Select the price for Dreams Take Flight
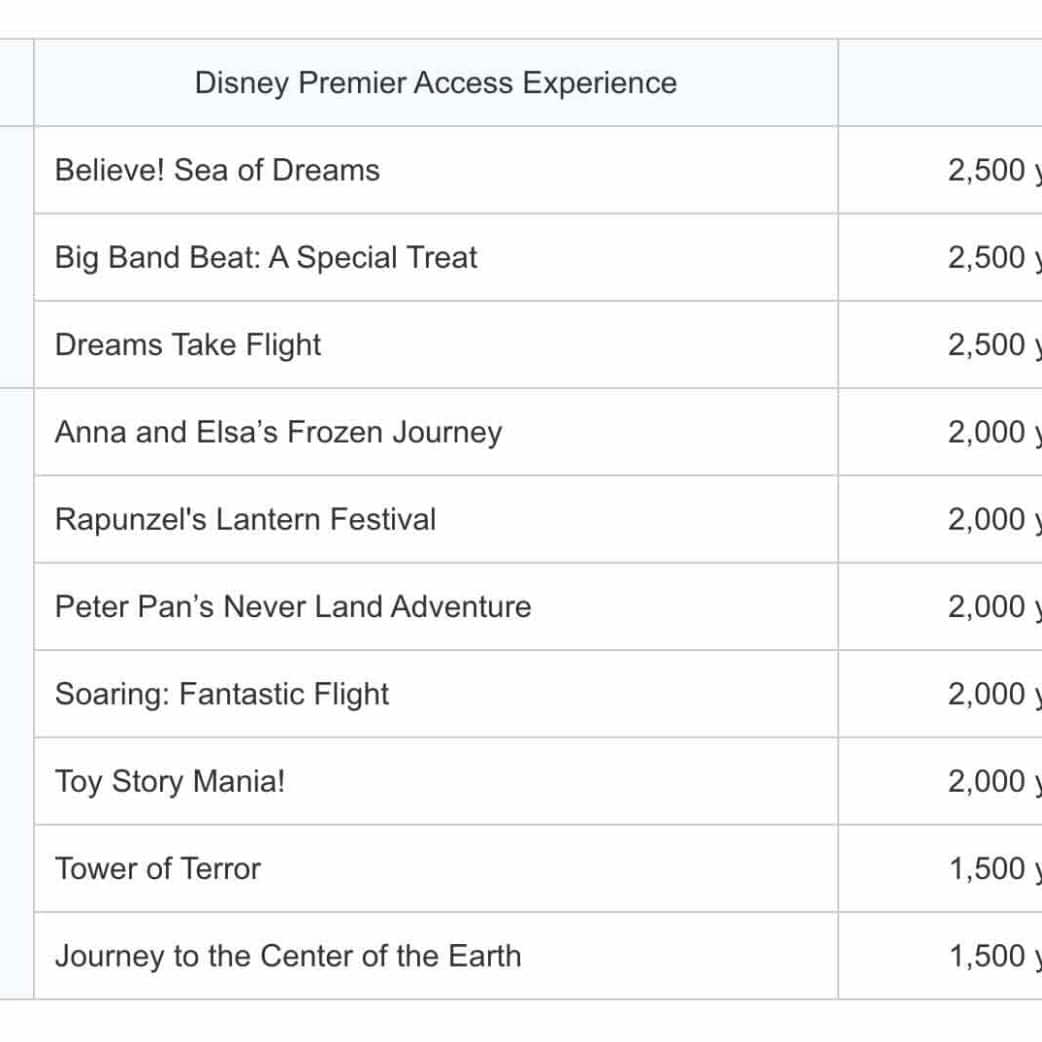The width and height of the screenshot is (1042, 1042). pos(988,345)
